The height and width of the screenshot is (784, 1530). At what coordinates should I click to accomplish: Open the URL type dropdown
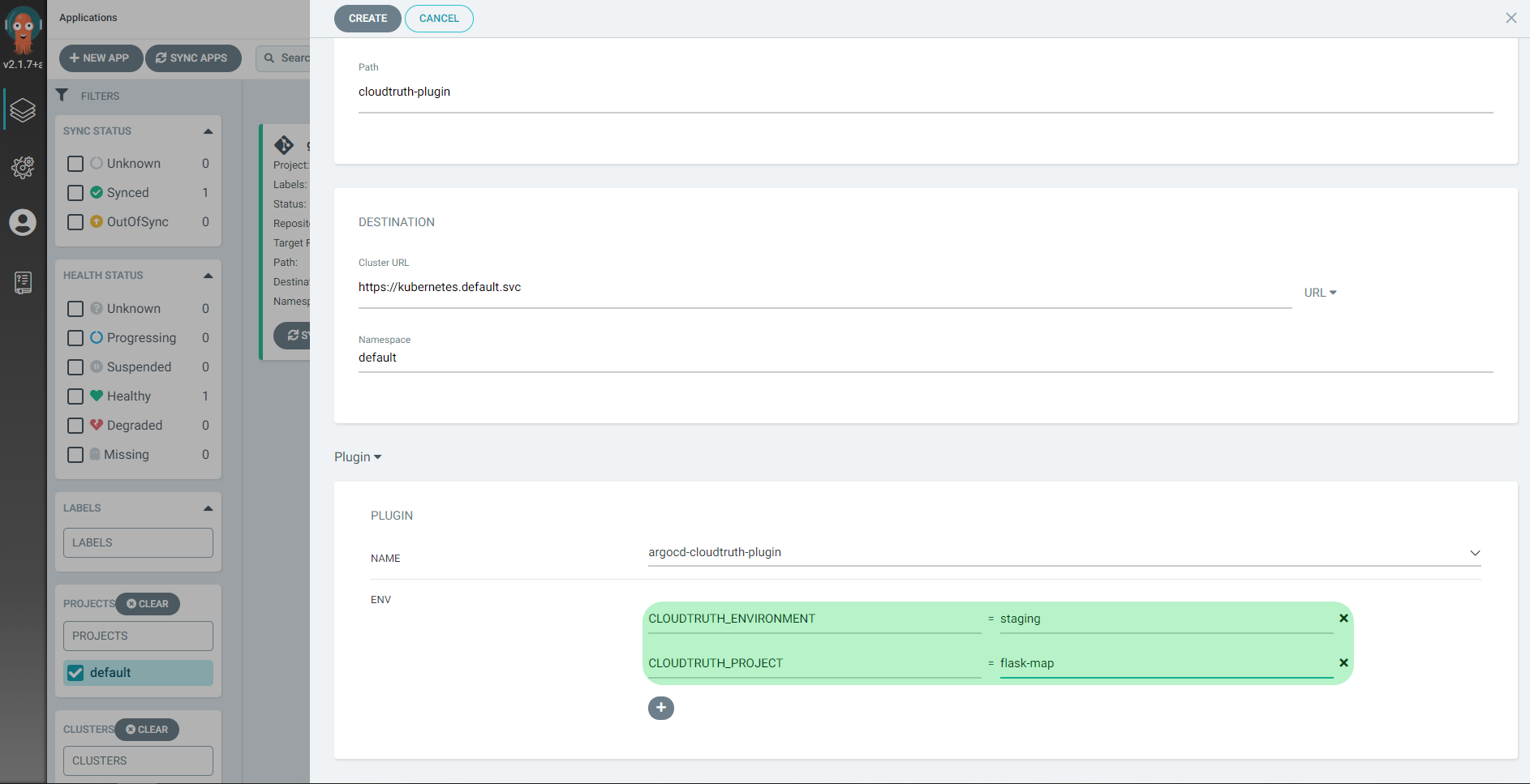click(1320, 293)
